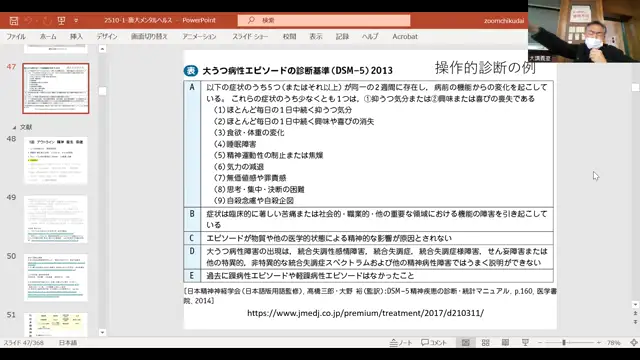The image size is (640, 360).
Task: Undo the last action
Action: pos(28,20)
